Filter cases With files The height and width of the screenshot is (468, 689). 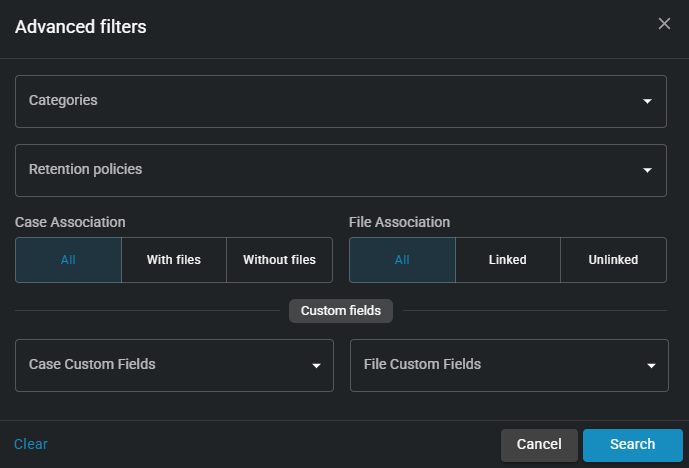(x=174, y=260)
